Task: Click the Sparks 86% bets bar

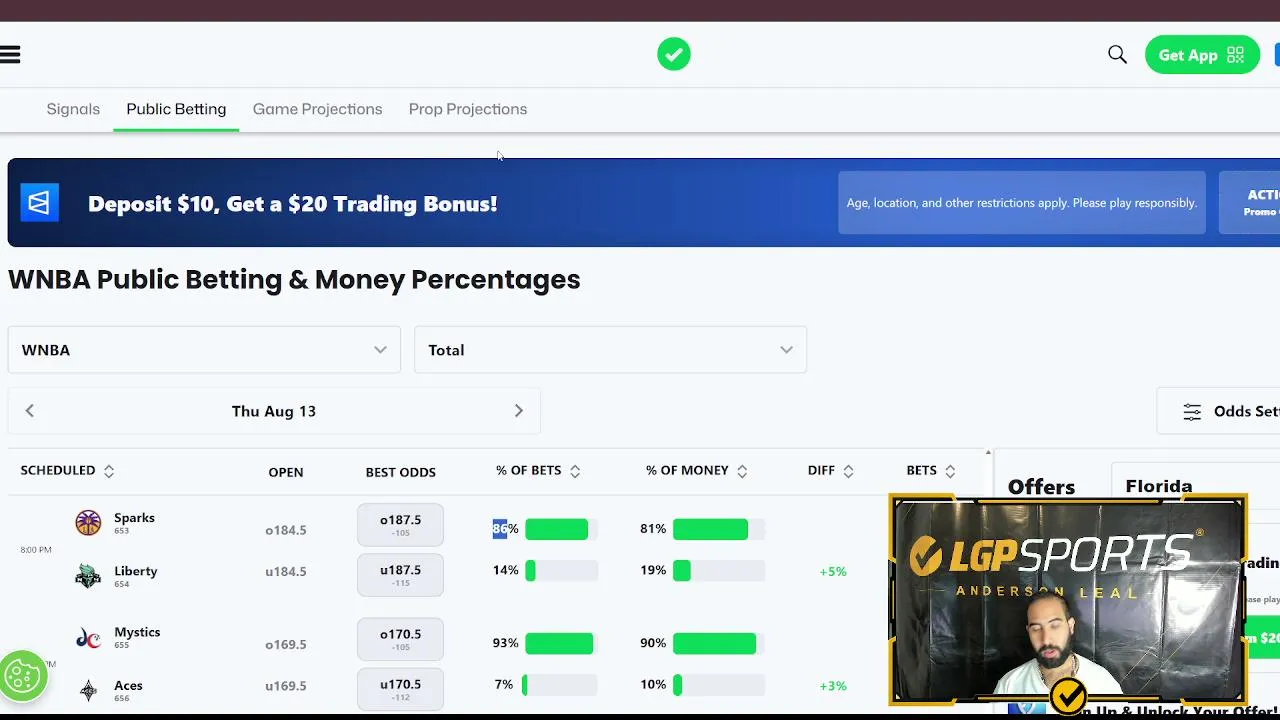Action: coord(561,529)
